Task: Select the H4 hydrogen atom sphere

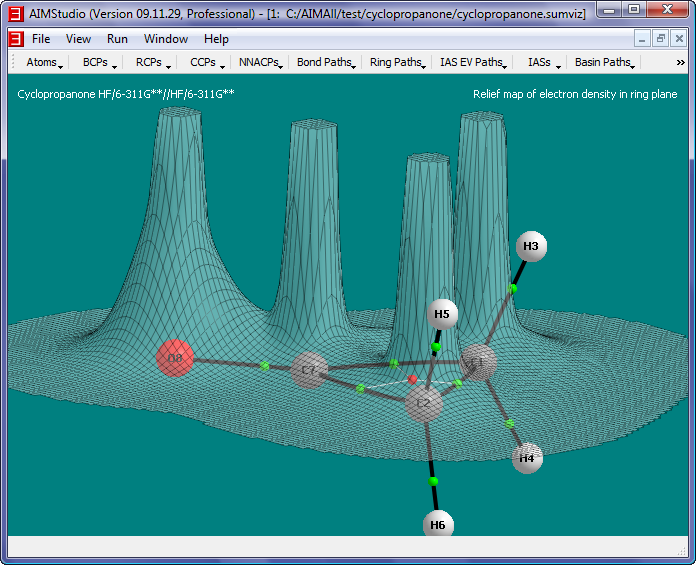Action: click(527, 458)
